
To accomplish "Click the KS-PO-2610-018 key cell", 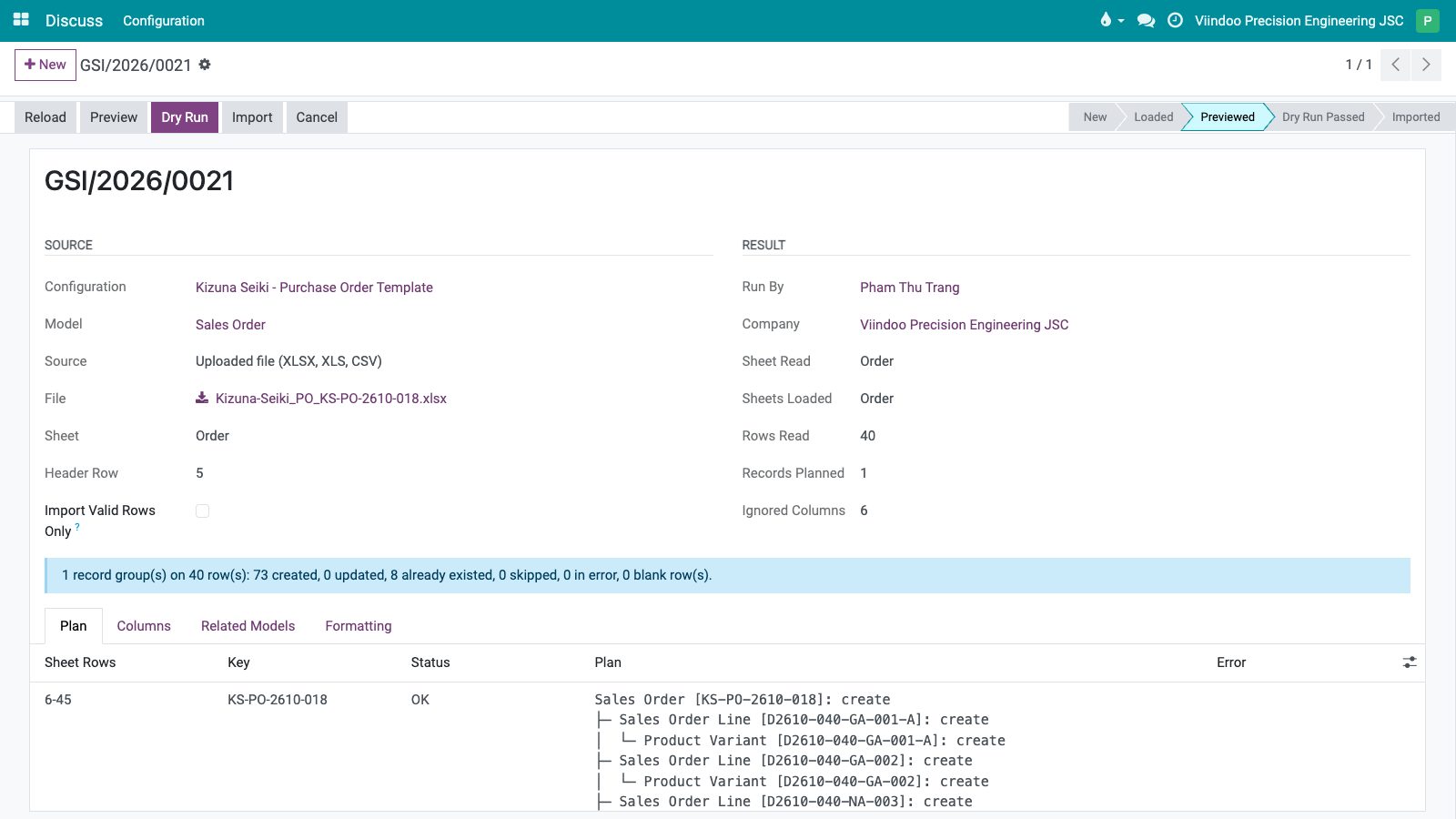I will click(278, 700).
